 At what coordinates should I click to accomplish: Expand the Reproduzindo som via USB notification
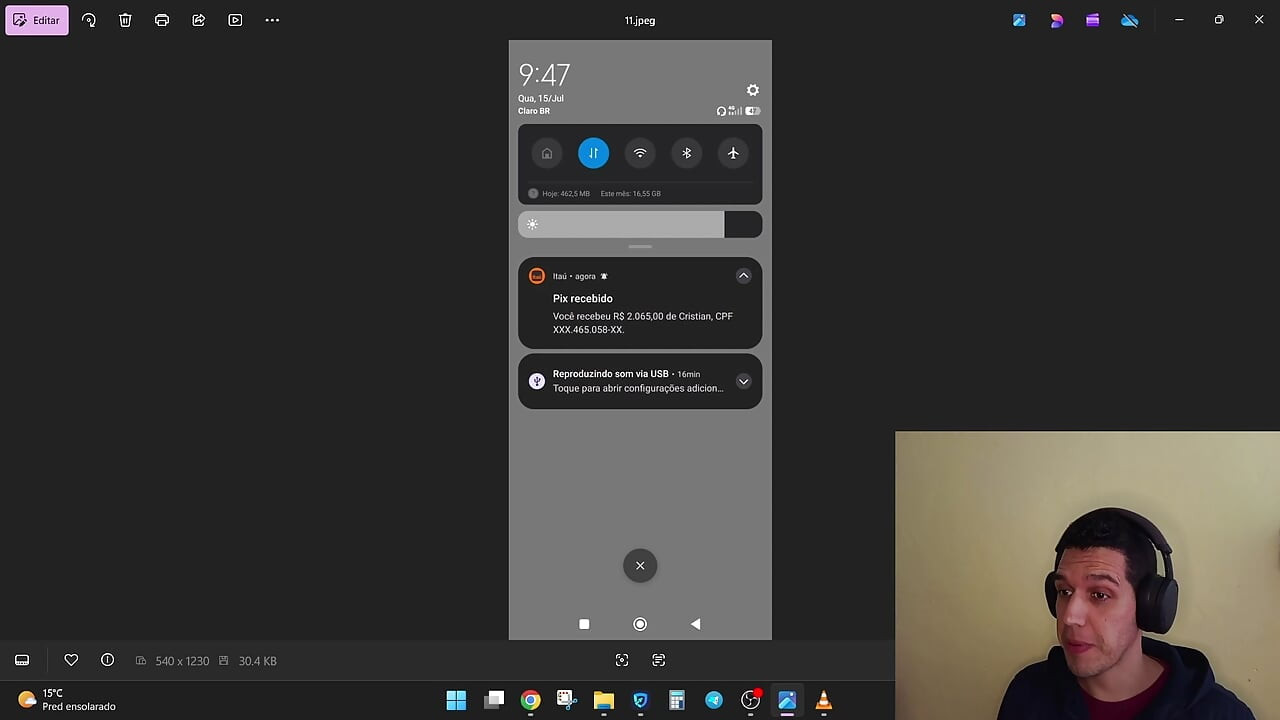click(743, 381)
